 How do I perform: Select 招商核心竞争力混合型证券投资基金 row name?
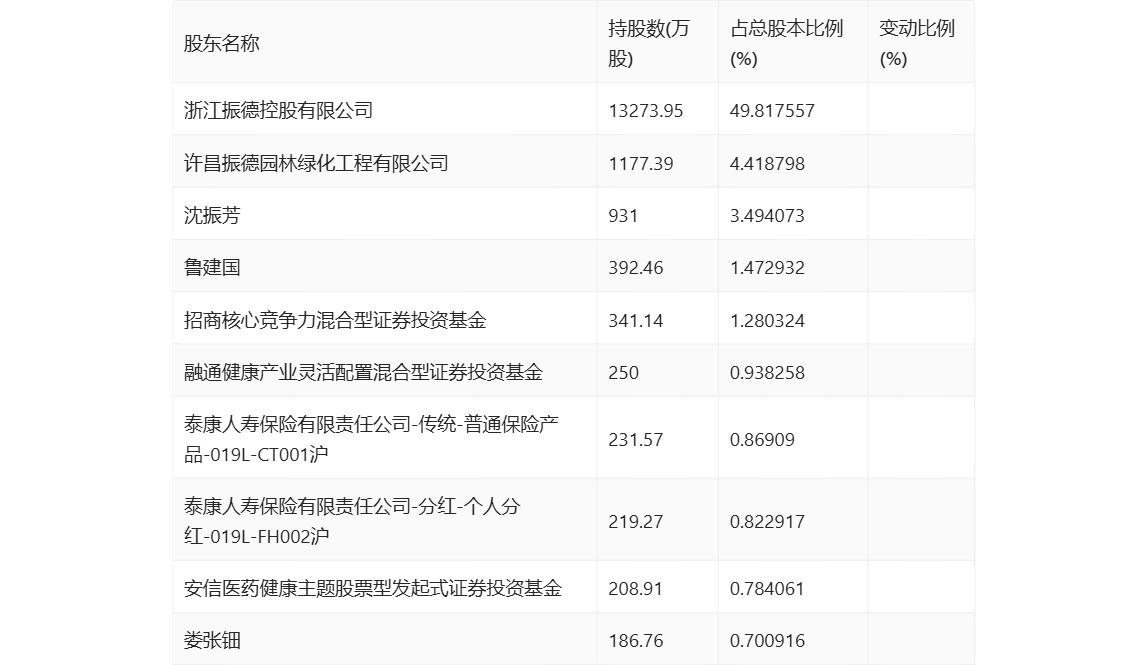tap(335, 320)
